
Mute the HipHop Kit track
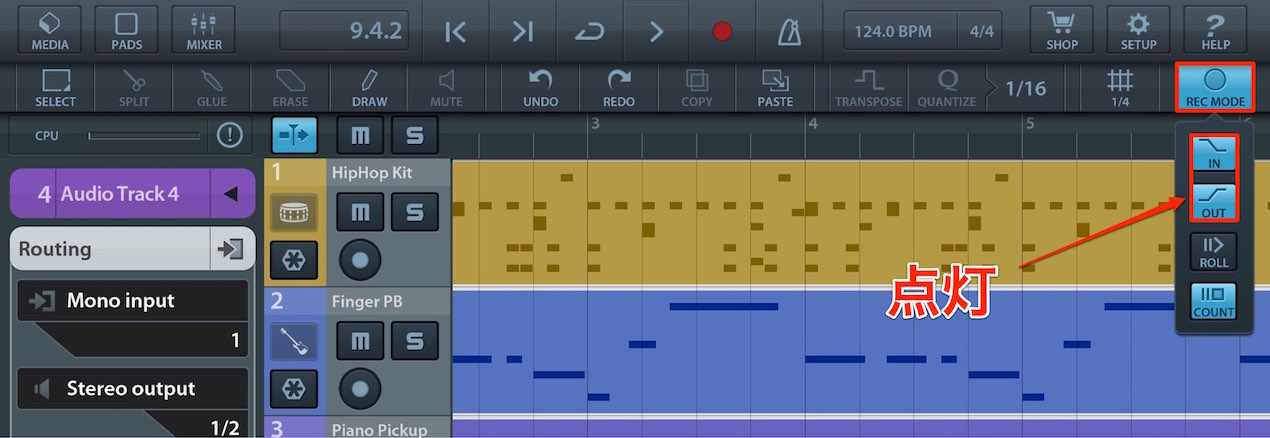pyautogui.click(x=359, y=212)
